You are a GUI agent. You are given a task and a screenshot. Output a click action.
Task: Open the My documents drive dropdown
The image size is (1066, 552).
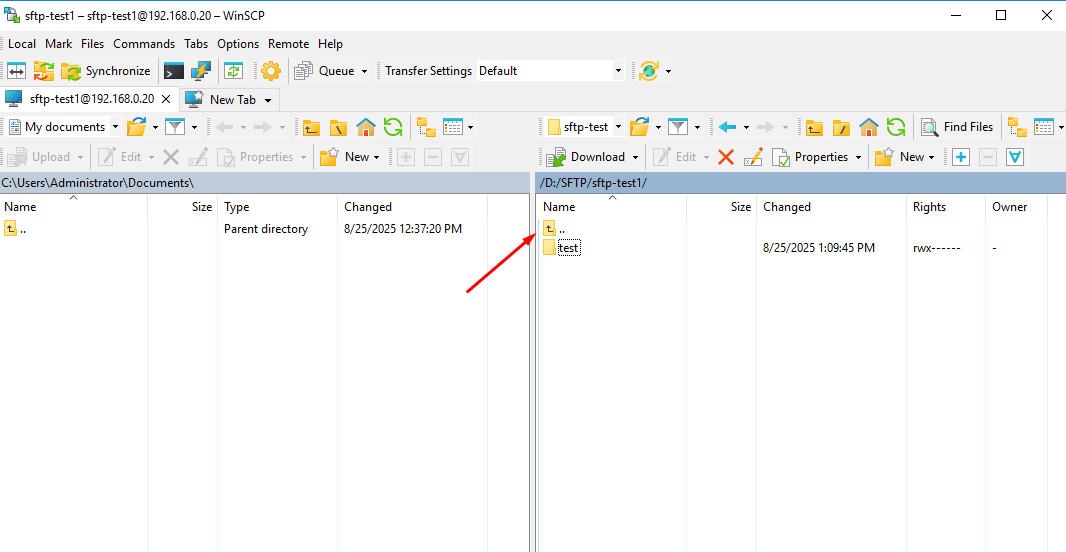pyautogui.click(x=63, y=126)
